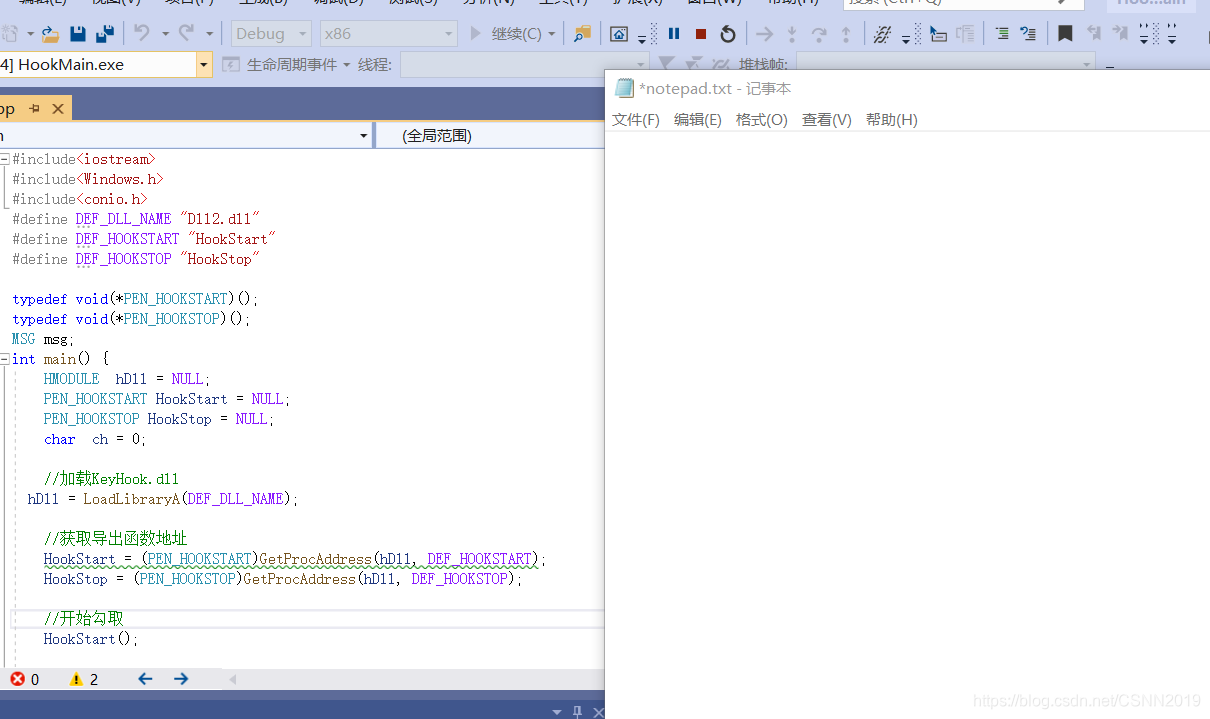Click the first stack filter icon
The height and width of the screenshot is (719, 1210).
(667, 65)
